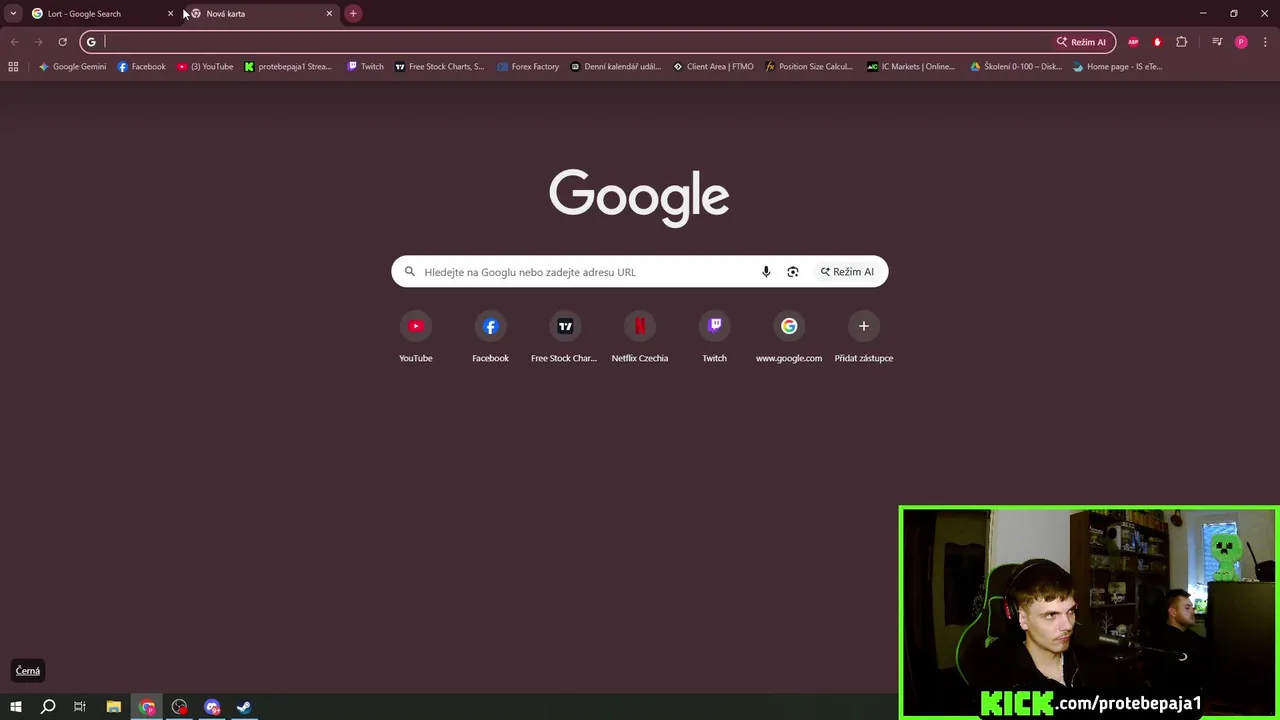
Task: Click the Černá theme label
Action: click(x=28, y=671)
